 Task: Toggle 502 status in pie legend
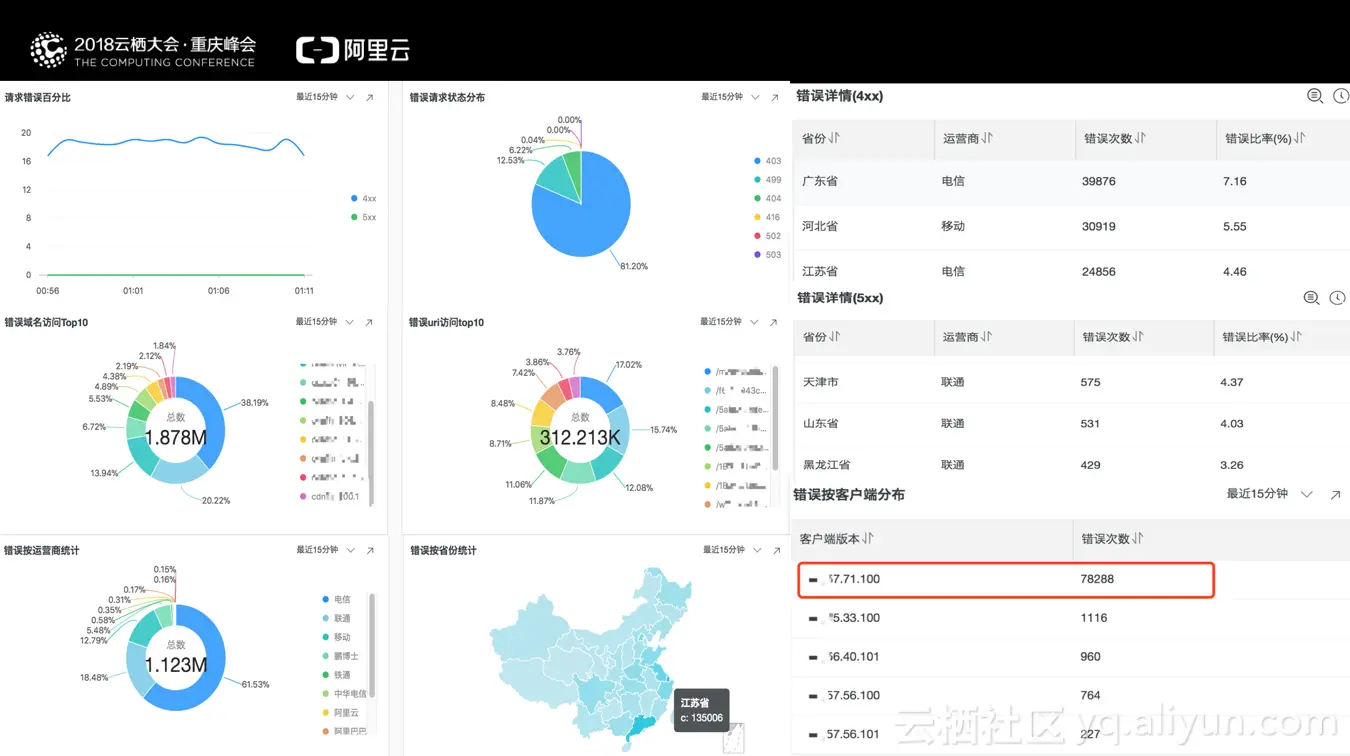tap(767, 236)
